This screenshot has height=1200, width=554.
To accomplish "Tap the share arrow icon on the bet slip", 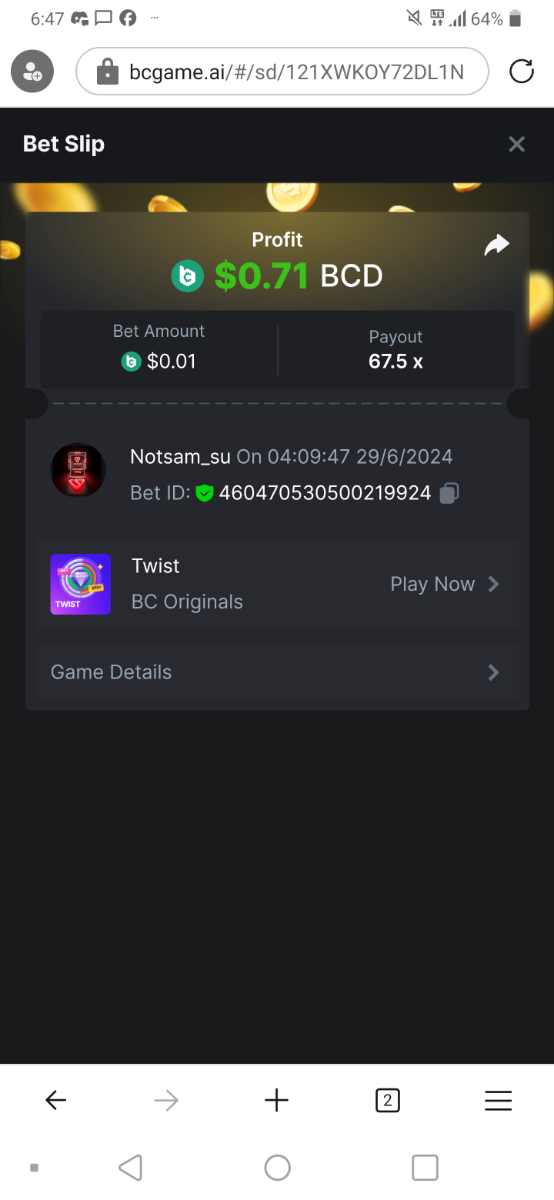I will 497,245.
